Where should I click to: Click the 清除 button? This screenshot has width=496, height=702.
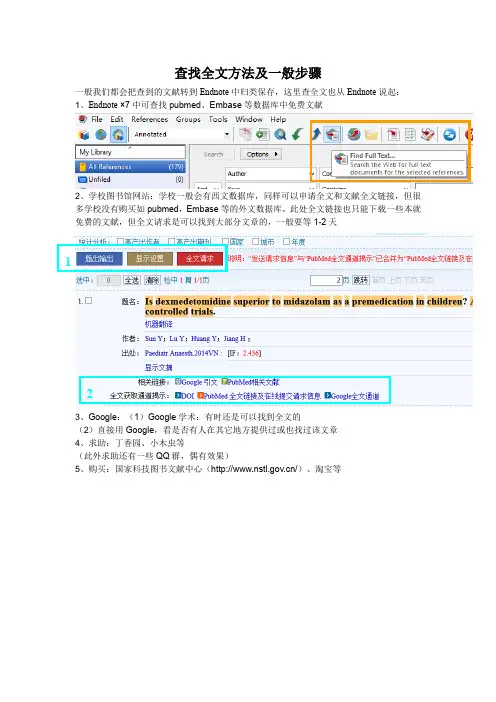tap(152, 280)
